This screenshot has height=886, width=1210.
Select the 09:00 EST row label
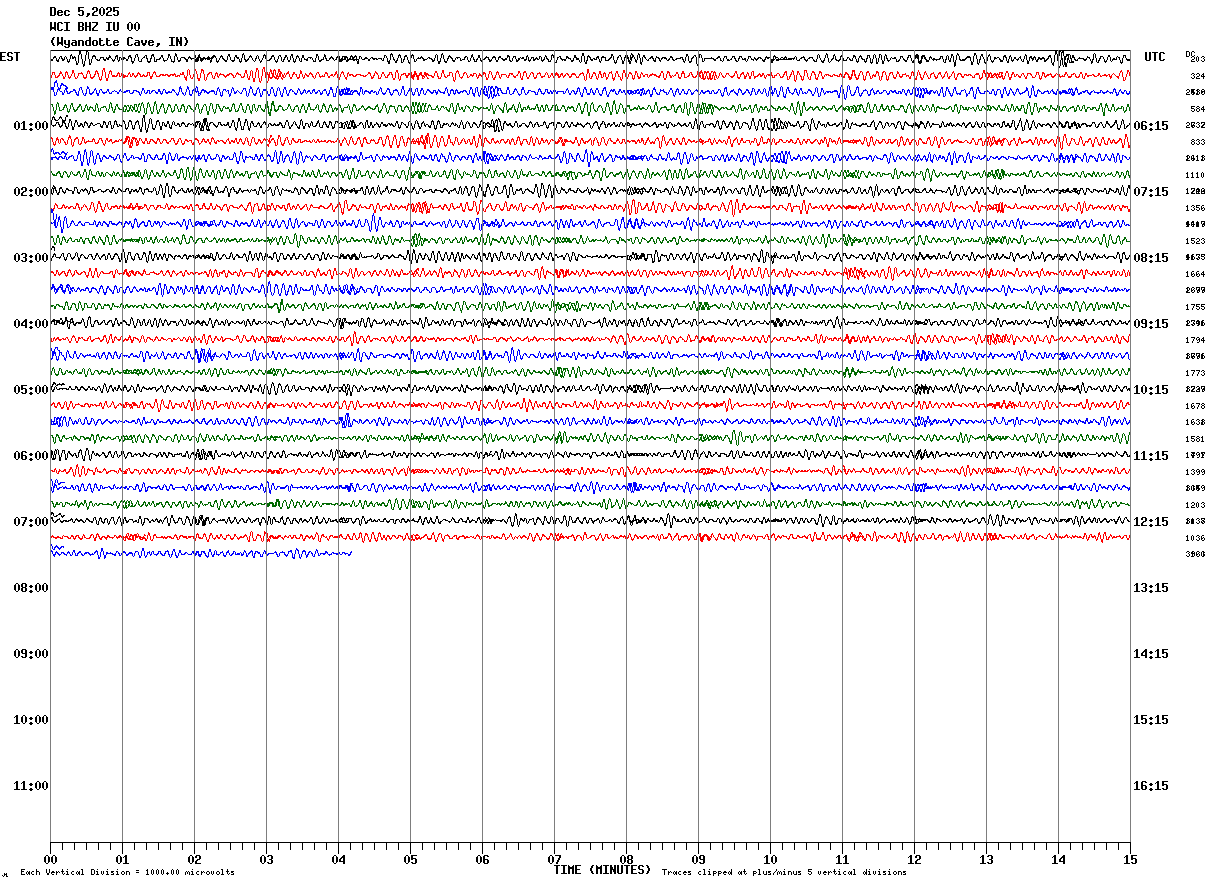pyautogui.click(x=31, y=654)
